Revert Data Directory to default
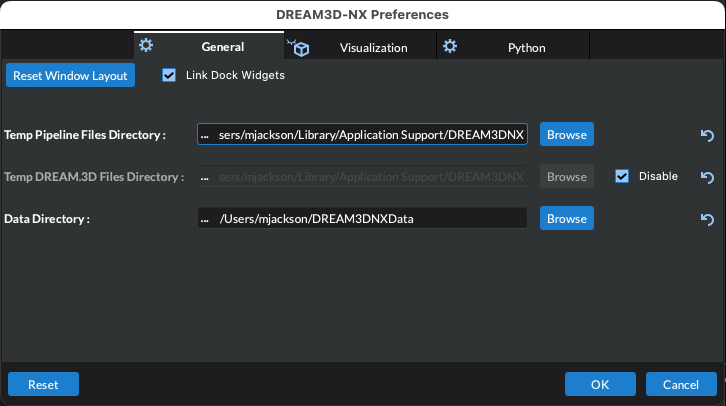726x406 pixels. pos(707,219)
